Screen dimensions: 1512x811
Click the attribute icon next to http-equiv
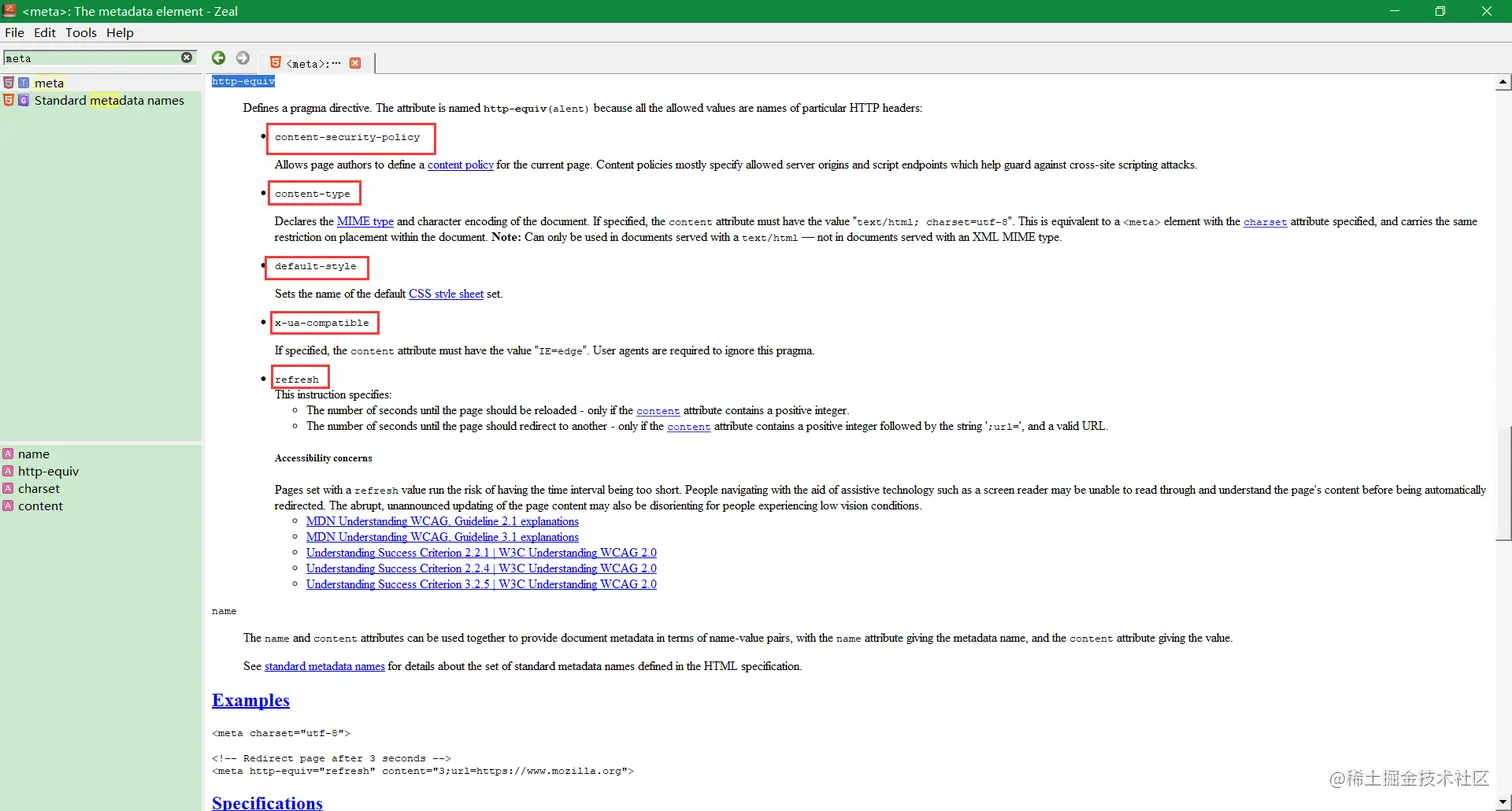[9, 471]
